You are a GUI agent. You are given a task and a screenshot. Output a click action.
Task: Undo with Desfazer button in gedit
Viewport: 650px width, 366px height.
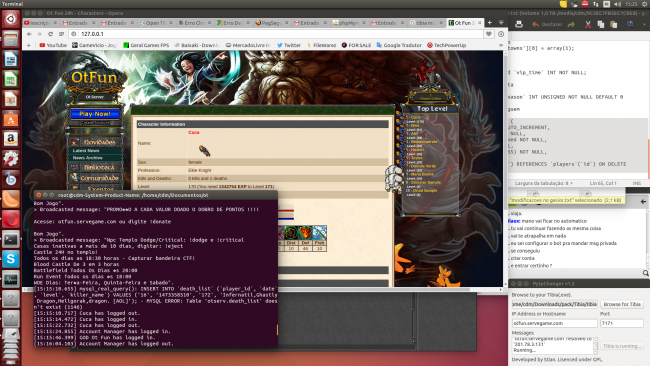[547, 24]
